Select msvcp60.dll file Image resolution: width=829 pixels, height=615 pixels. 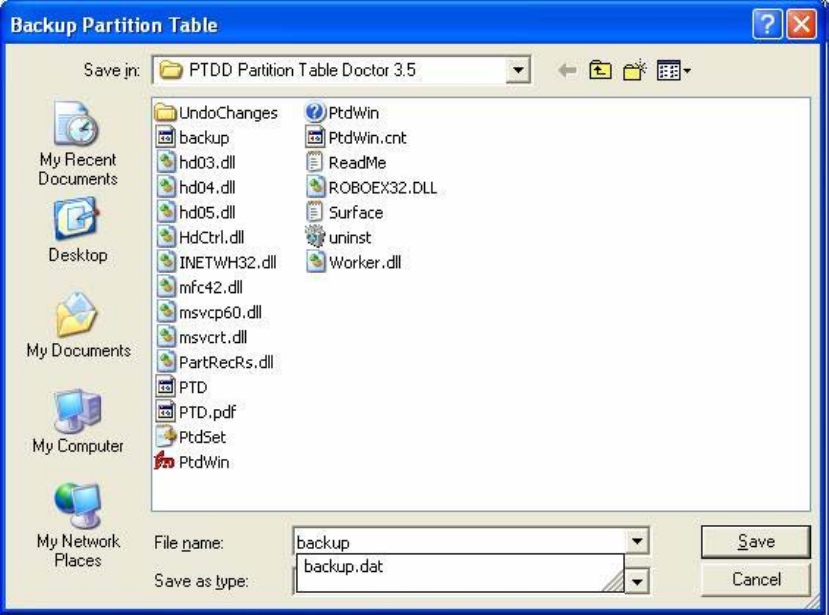[209, 312]
